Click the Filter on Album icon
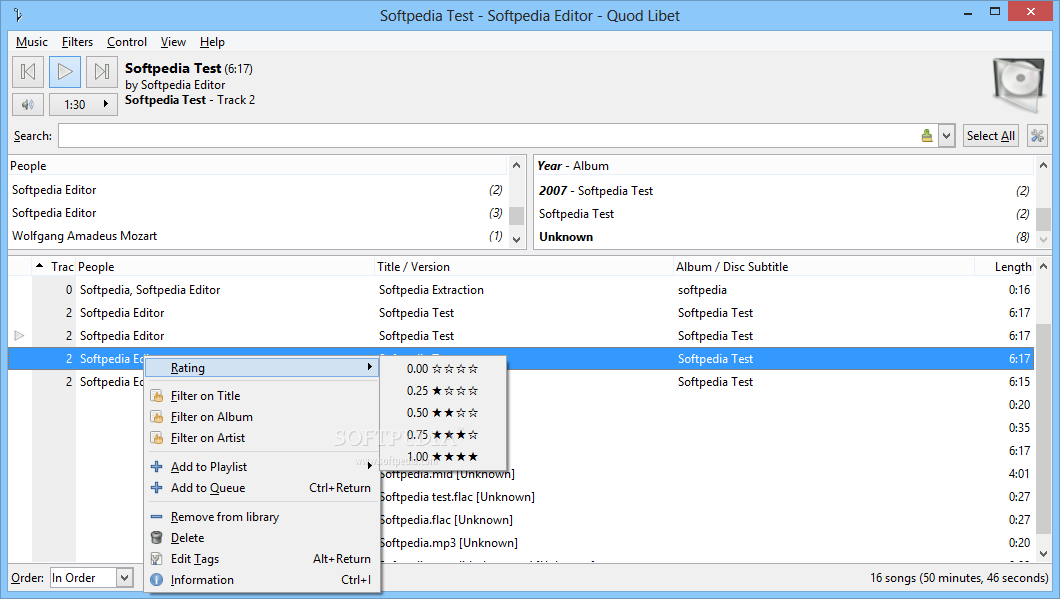 [x=157, y=417]
